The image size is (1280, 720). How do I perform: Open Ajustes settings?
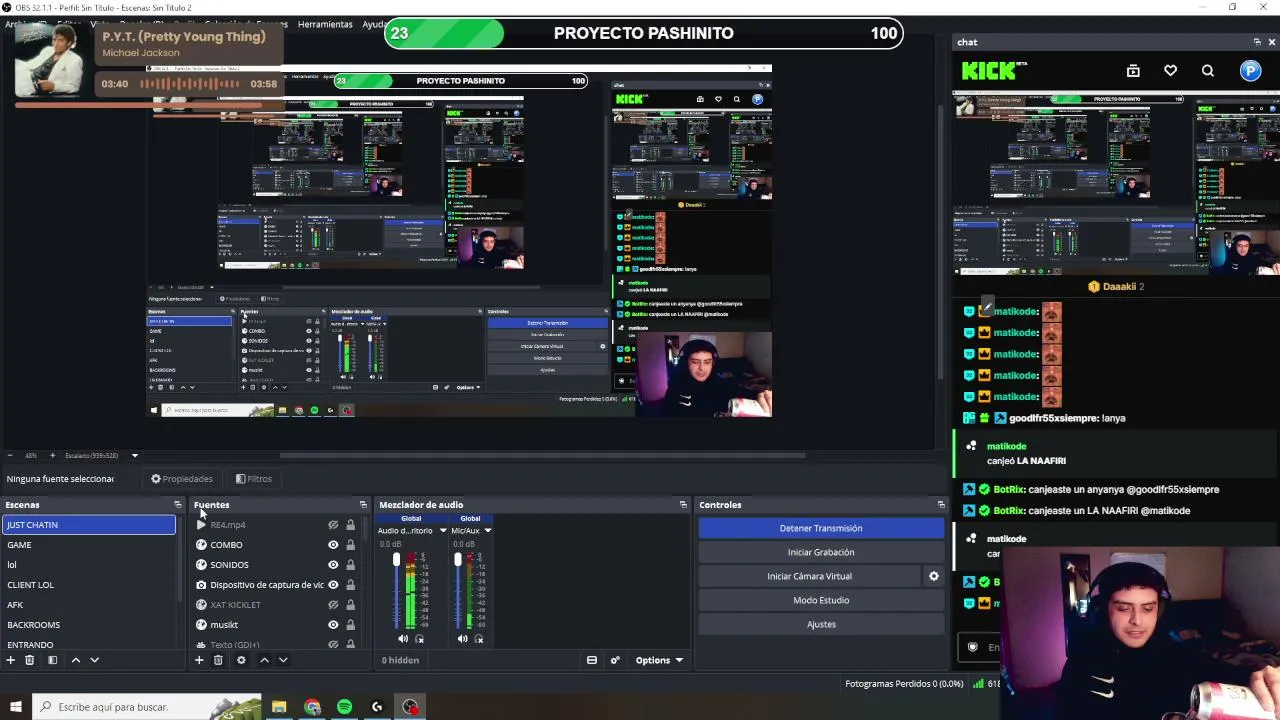(x=821, y=624)
